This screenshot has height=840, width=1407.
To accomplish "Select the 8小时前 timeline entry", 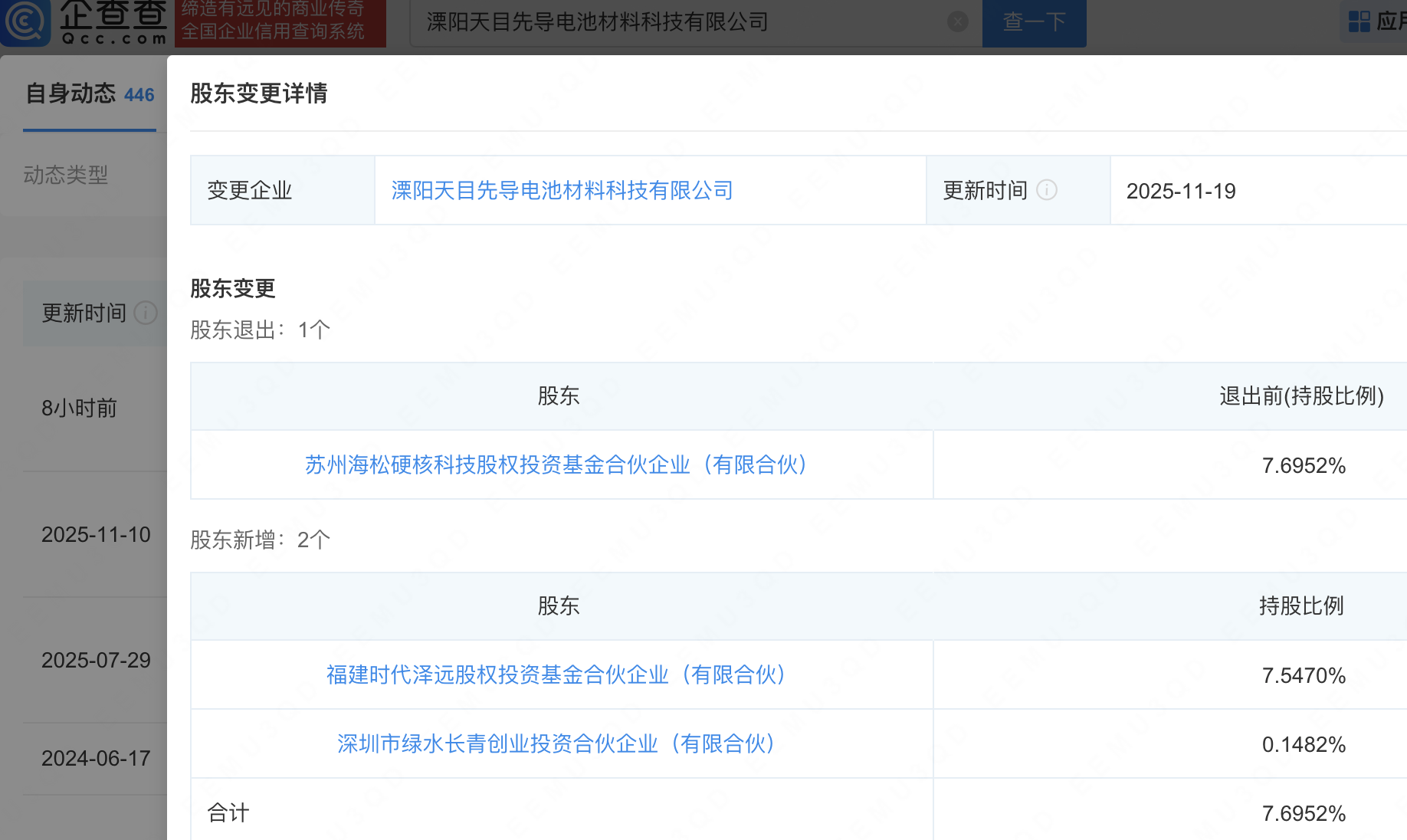I will pos(79,408).
